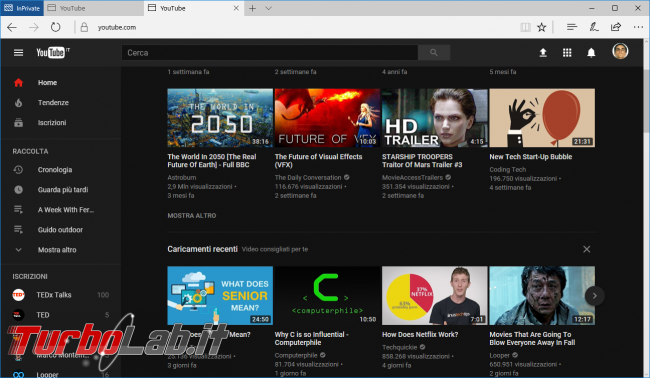Screen dimensions: 650x378
Task: Open title Movies That Are Going To Blow
Action: click(532, 338)
